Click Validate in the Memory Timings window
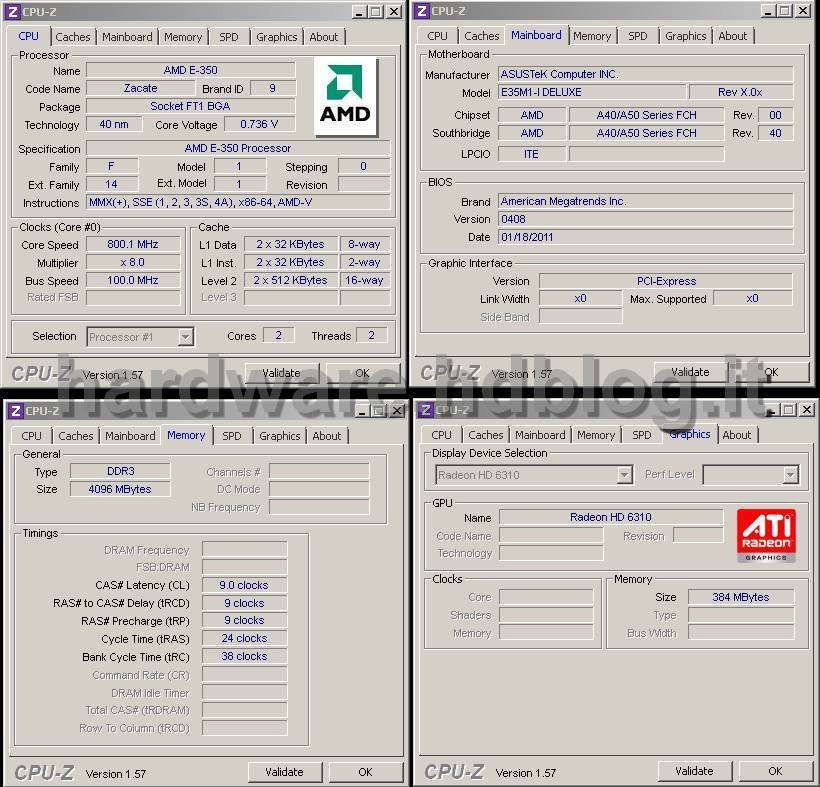The width and height of the screenshot is (820, 787). 284,772
